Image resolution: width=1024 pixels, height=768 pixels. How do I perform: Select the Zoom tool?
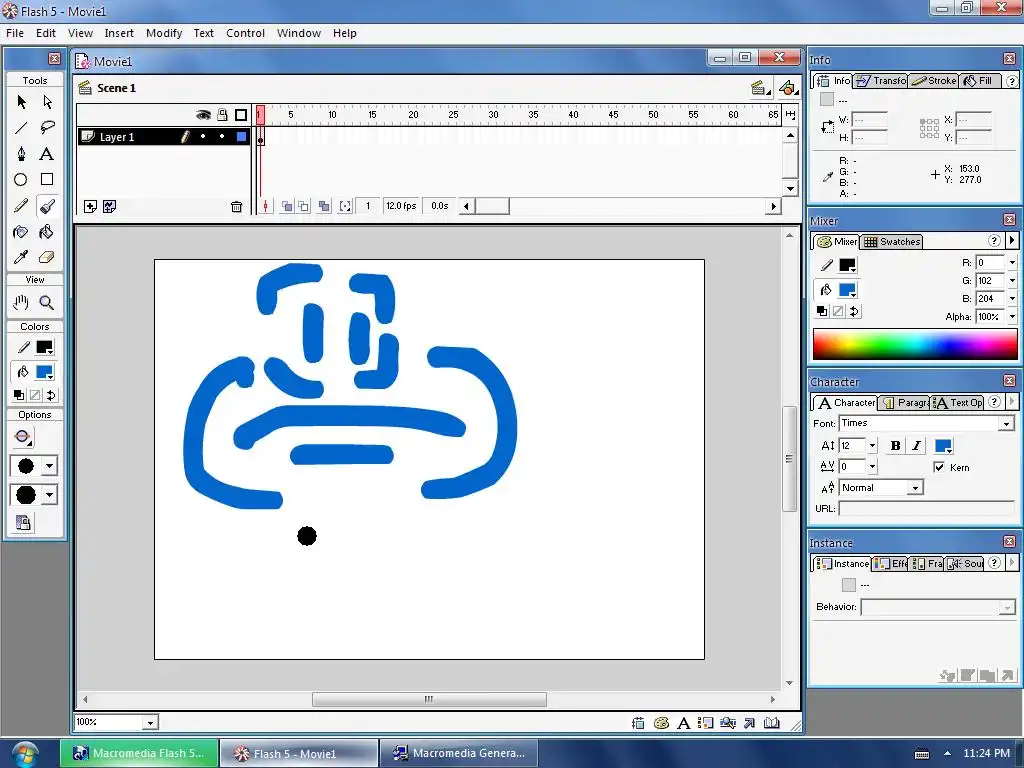coord(47,302)
